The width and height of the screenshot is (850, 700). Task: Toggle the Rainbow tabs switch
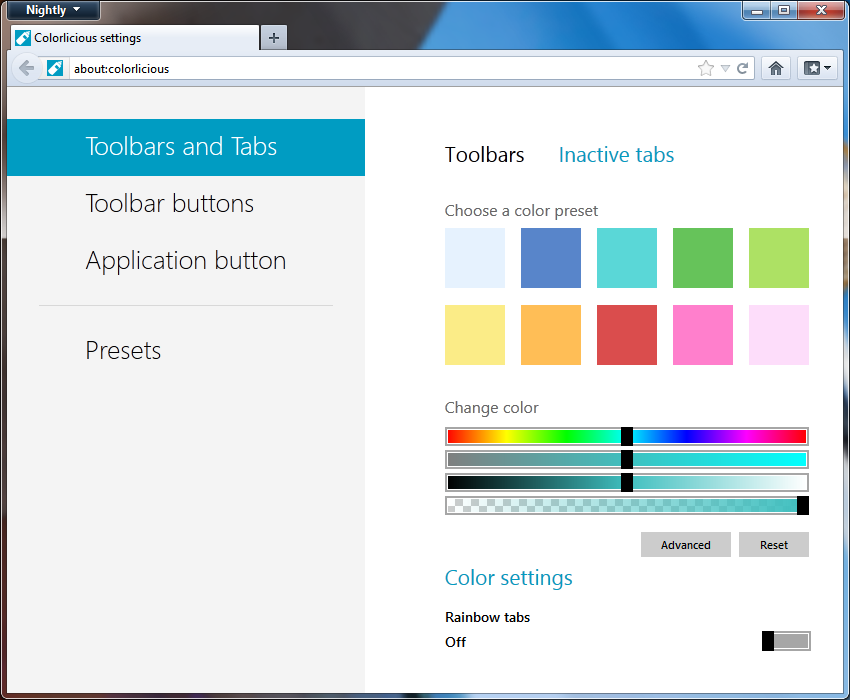coord(786,641)
